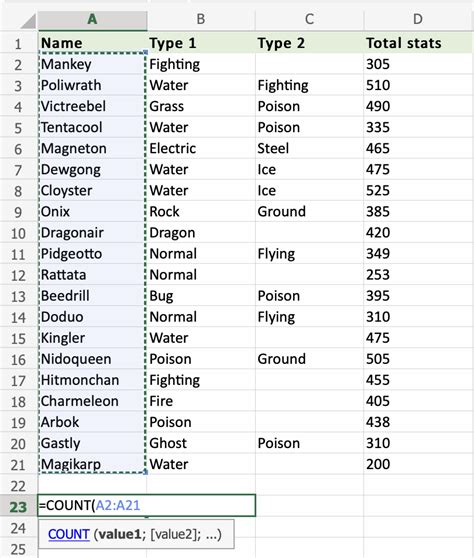Select column C header
Viewport: 474px width, 558px height.
[x=310, y=20]
